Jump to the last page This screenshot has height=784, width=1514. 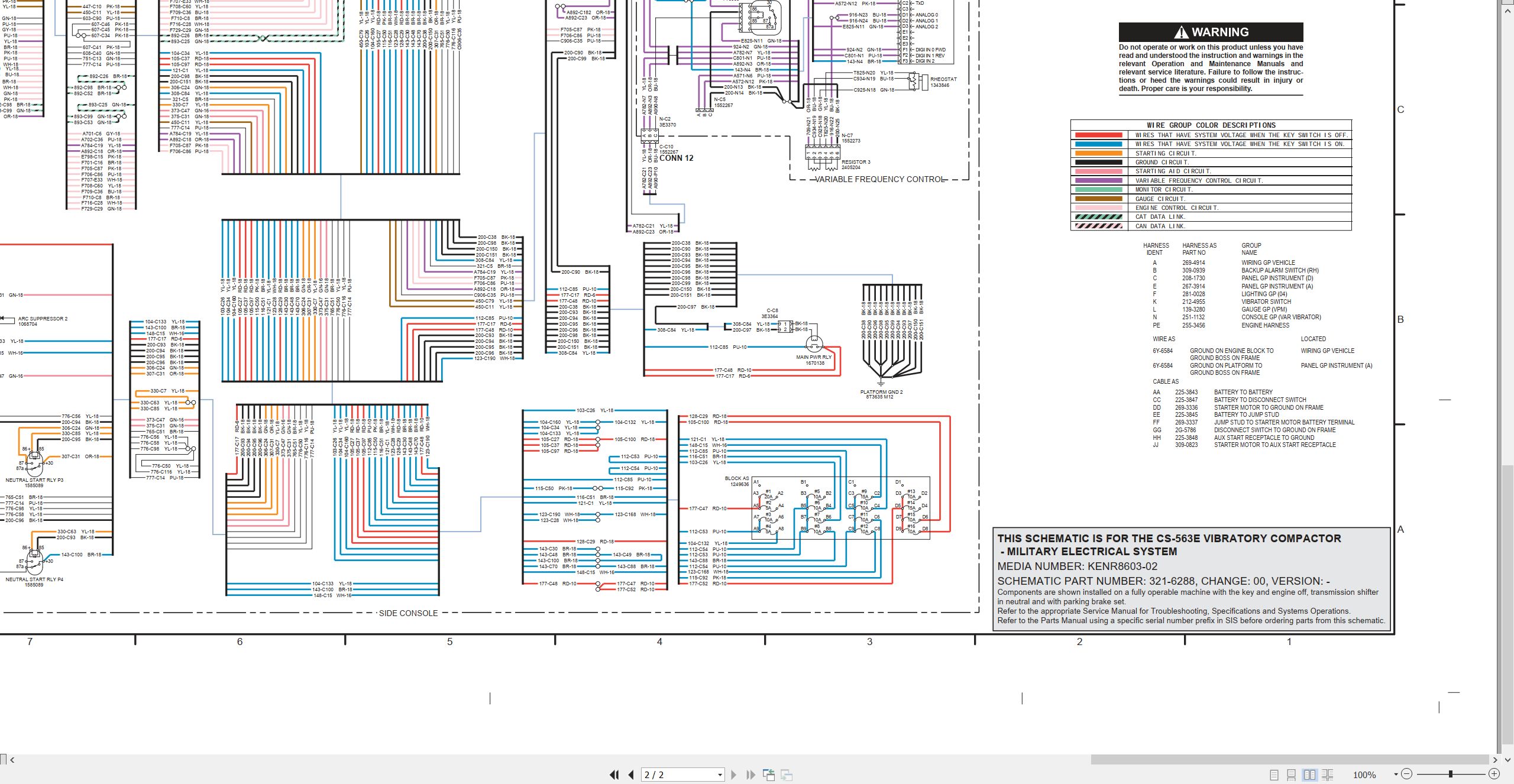tap(751, 775)
